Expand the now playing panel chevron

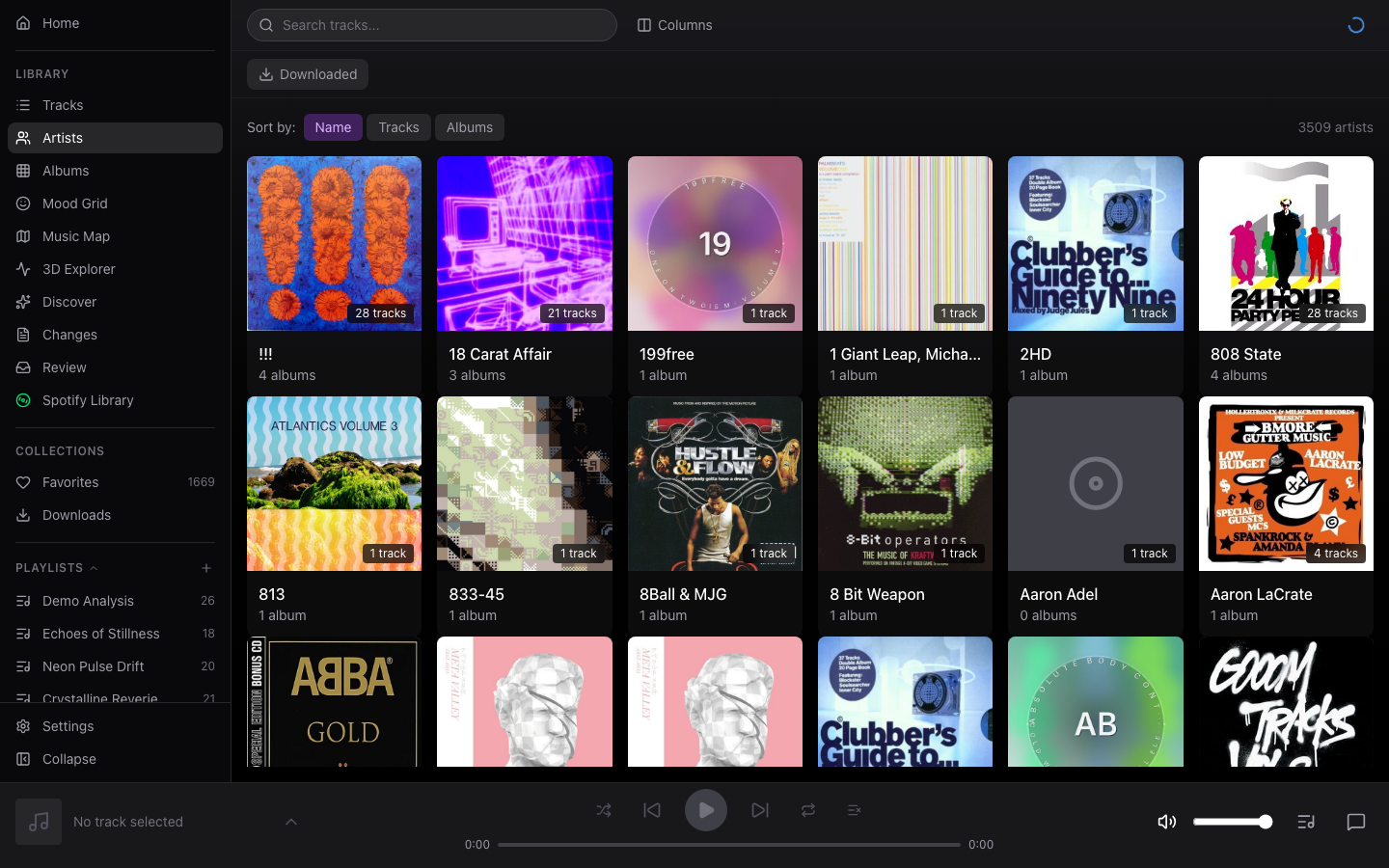coord(291,822)
